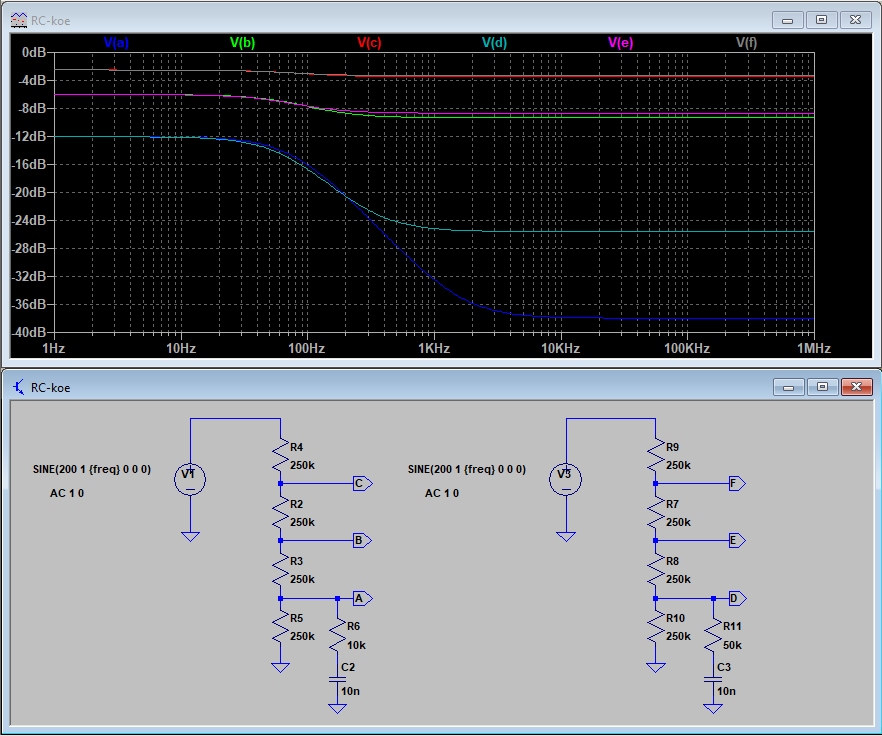
Task: Click the V(e) magenta trace label
Action: pos(620,42)
